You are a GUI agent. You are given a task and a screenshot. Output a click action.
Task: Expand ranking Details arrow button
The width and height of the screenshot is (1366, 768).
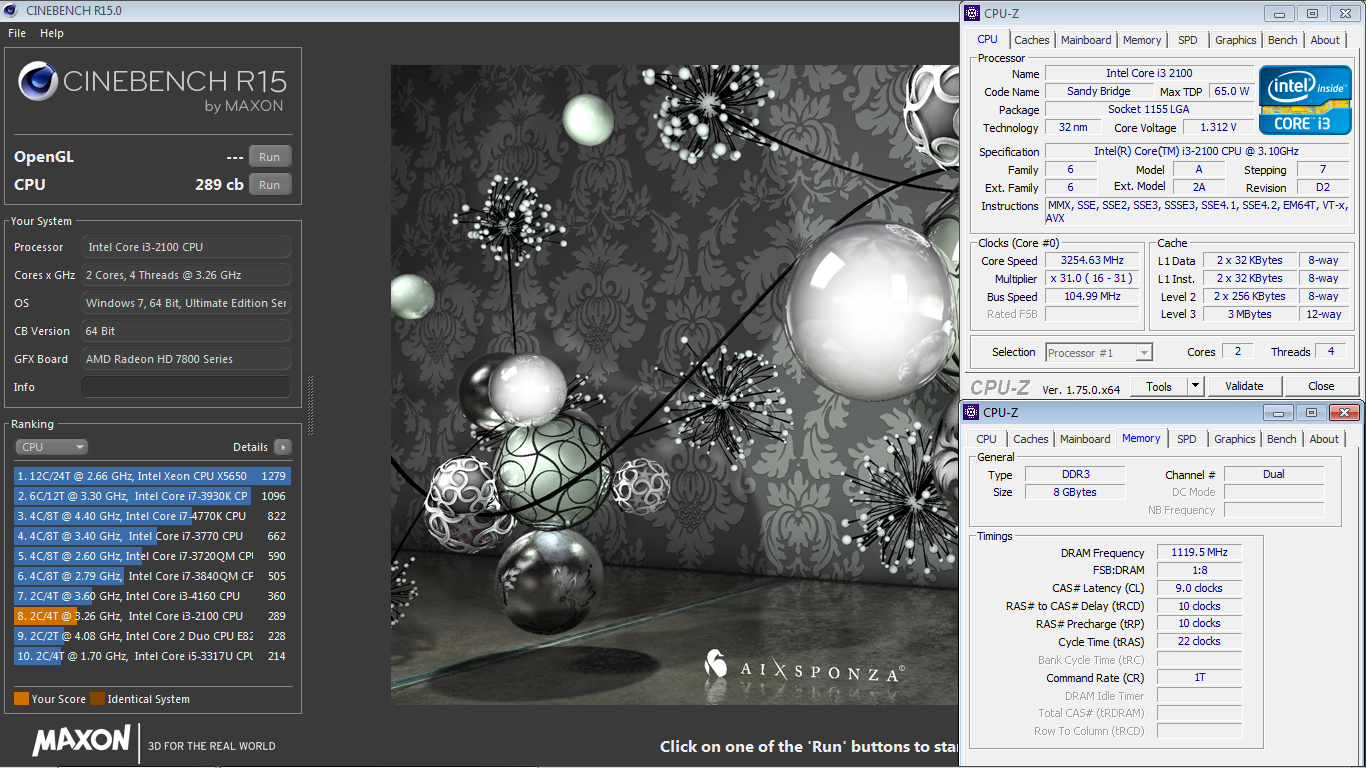[x=283, y=447]
